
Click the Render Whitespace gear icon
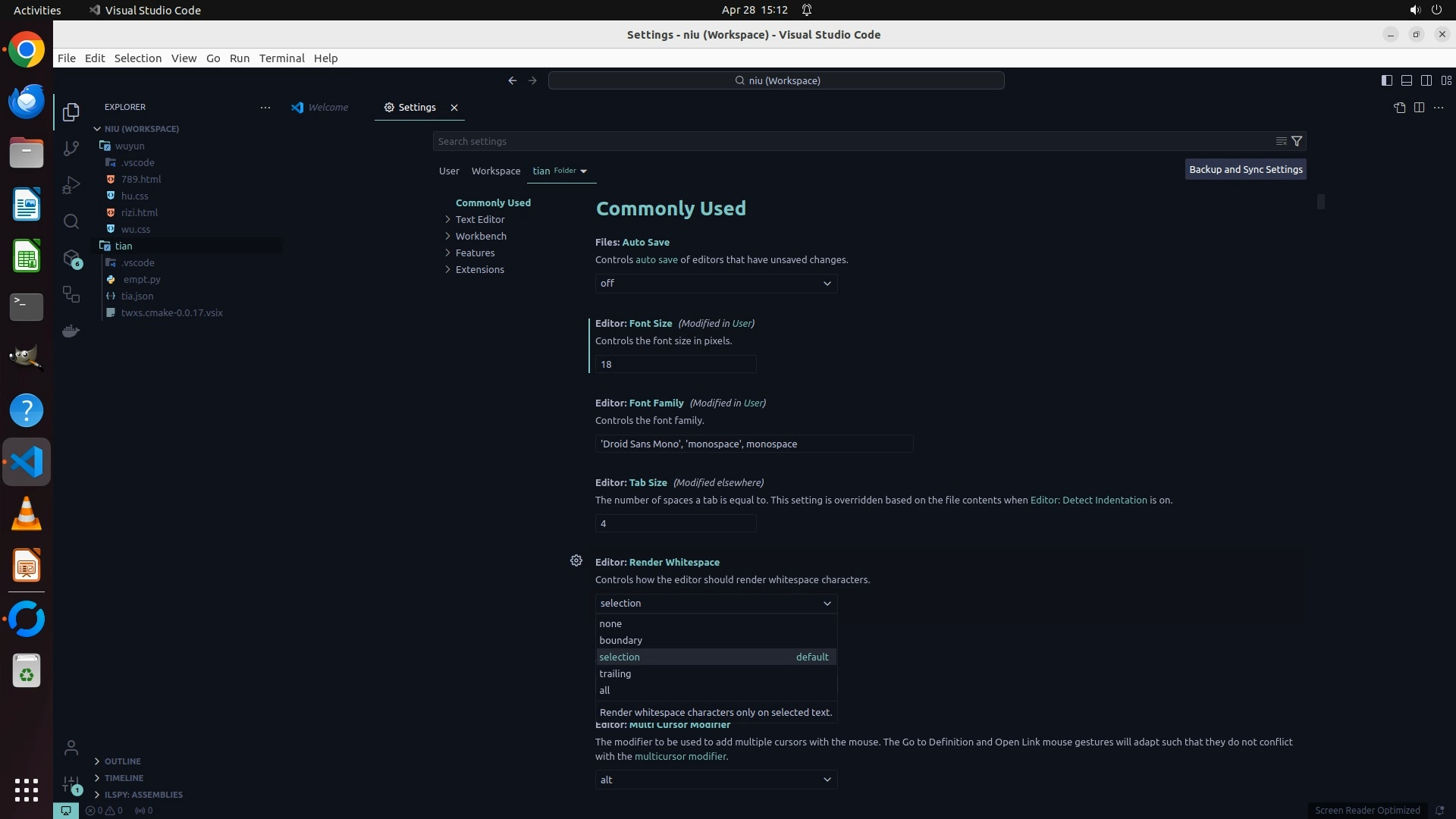(x=576, y=560)
